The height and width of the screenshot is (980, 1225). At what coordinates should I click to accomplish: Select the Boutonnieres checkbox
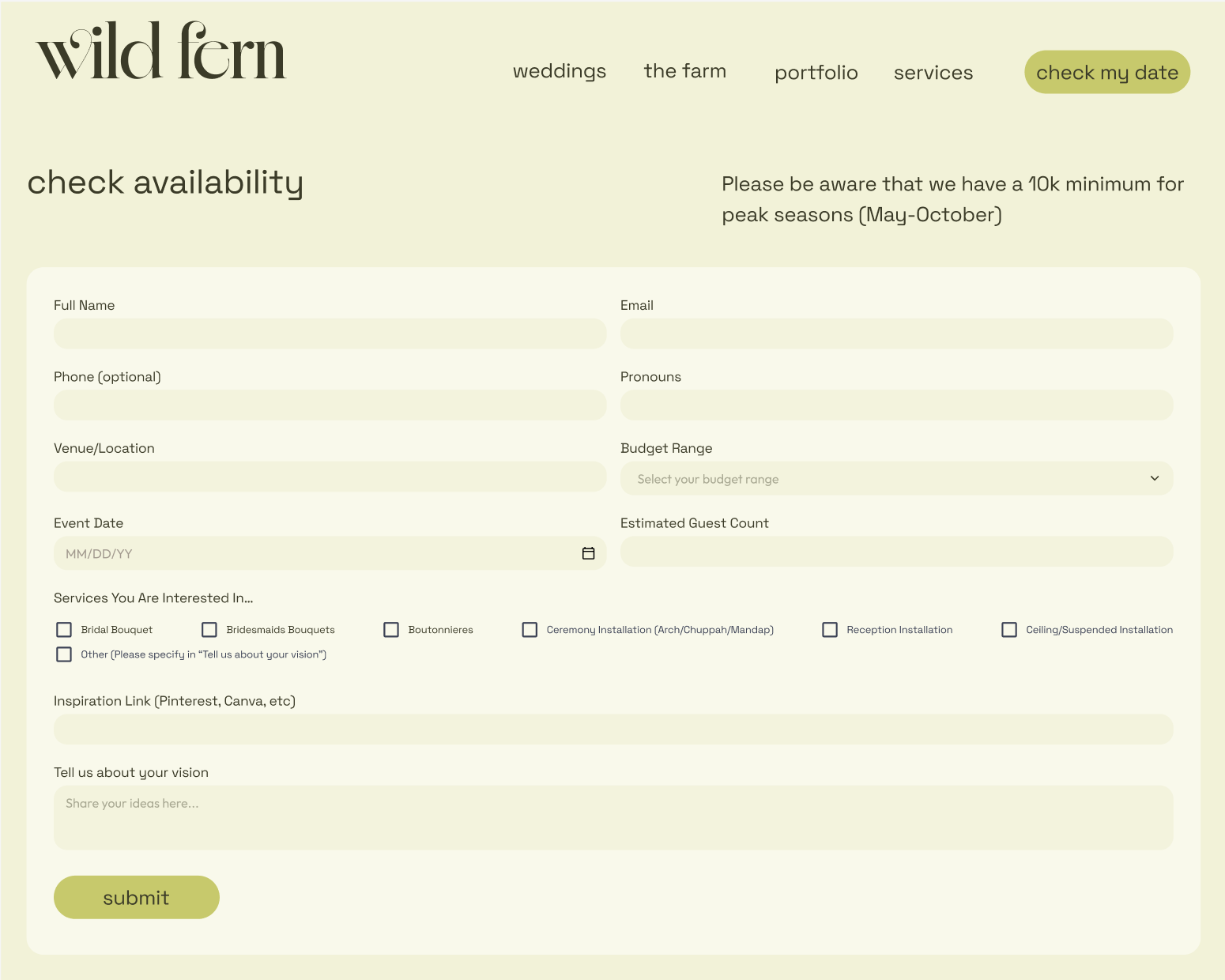coord(391,629)
